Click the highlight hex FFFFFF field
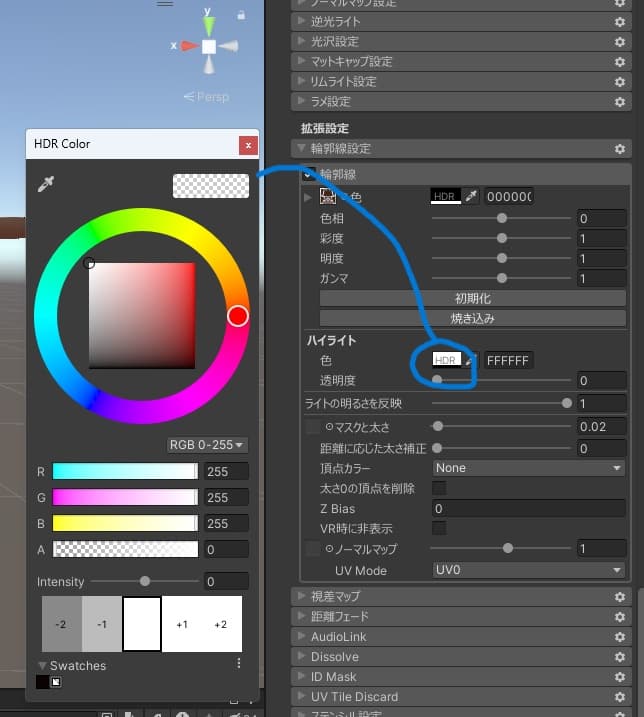 [x=508, y=360]
